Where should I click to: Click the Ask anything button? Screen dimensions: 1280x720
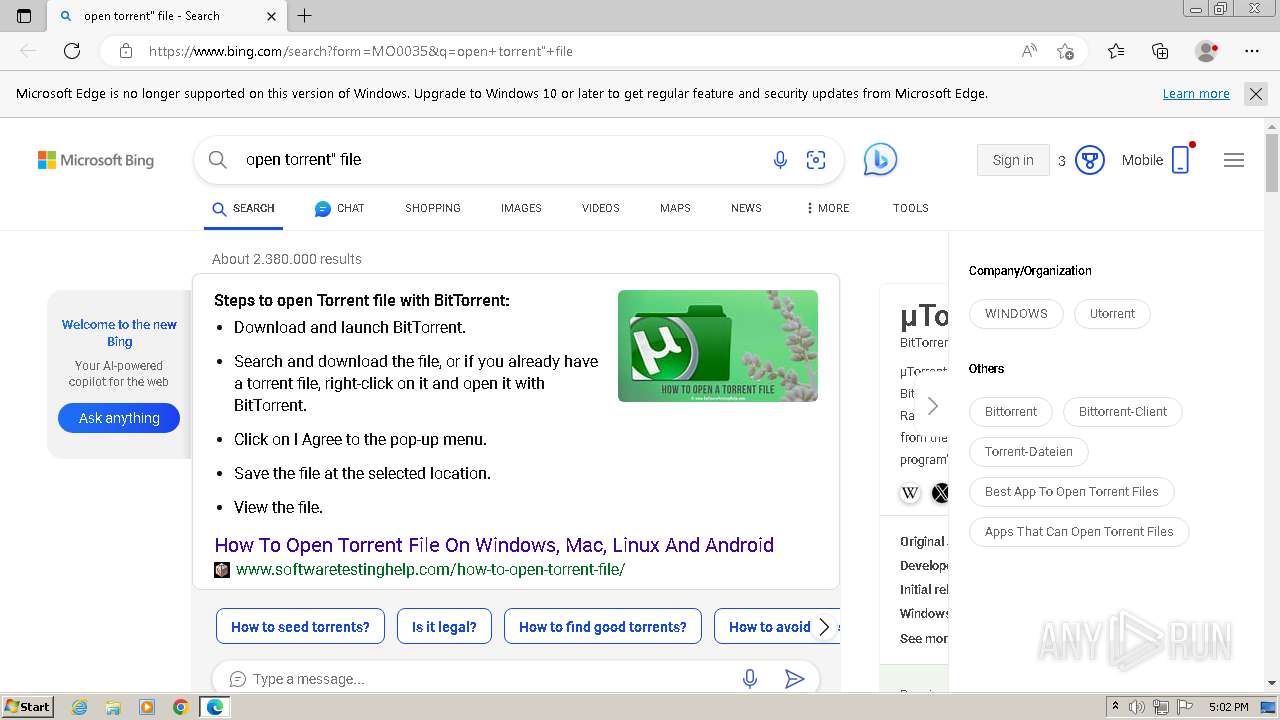(119, 418)
